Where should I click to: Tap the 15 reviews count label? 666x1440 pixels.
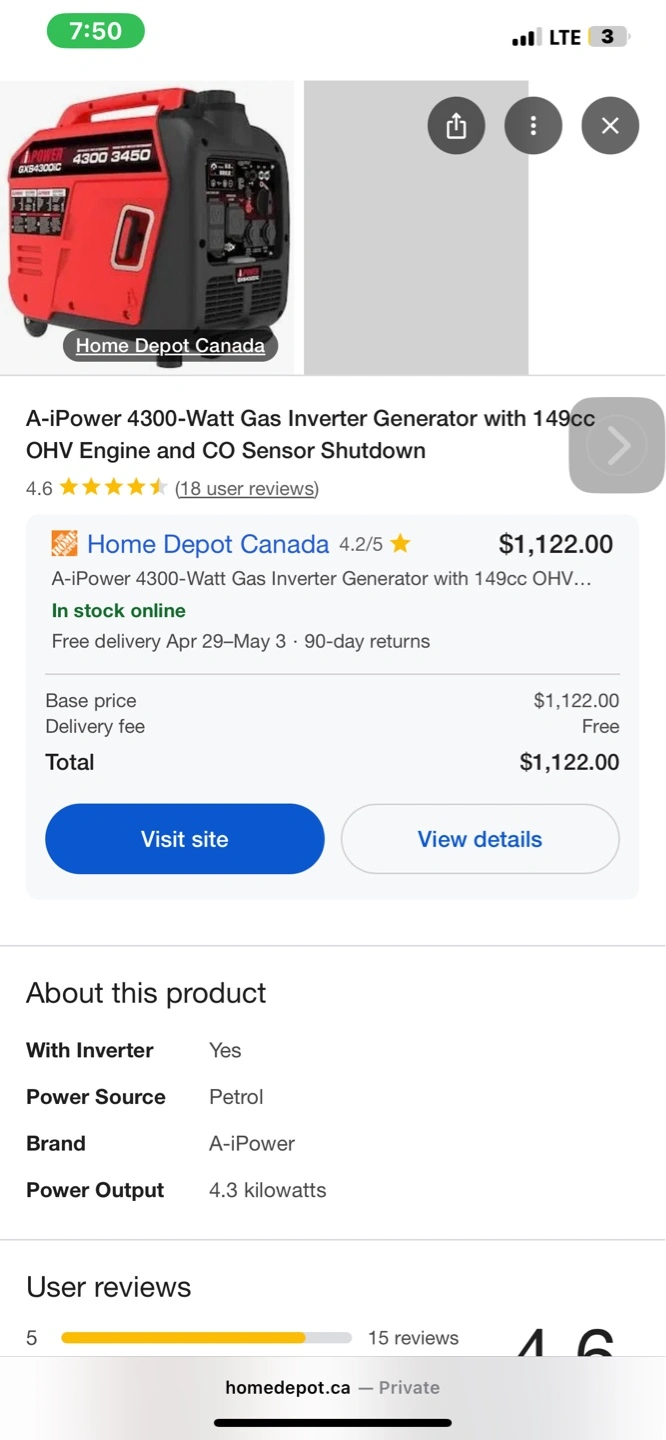point(413,1338)
